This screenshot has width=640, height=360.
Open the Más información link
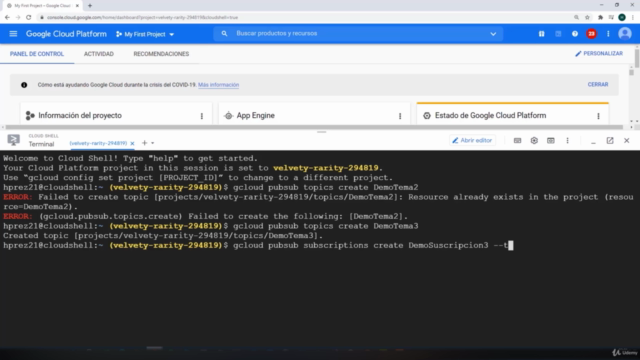218,85
